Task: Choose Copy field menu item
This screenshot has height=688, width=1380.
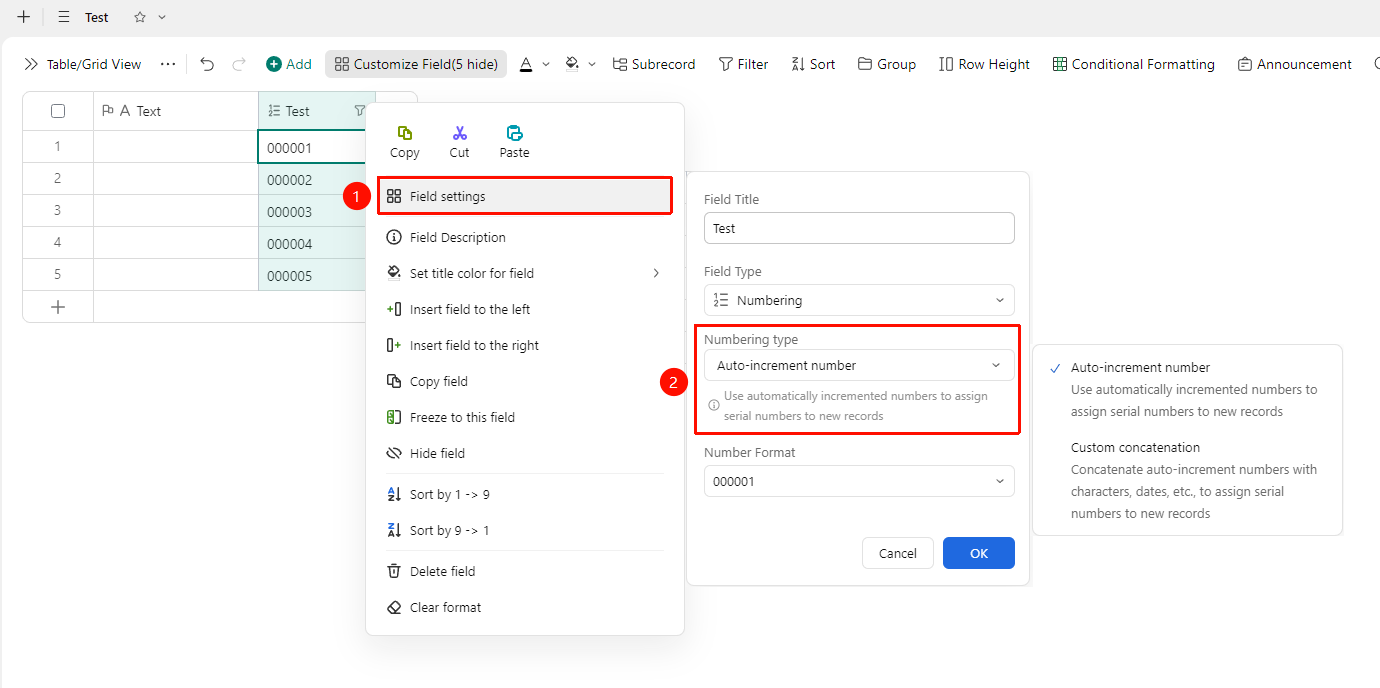Action: click(x=524, y=381)
